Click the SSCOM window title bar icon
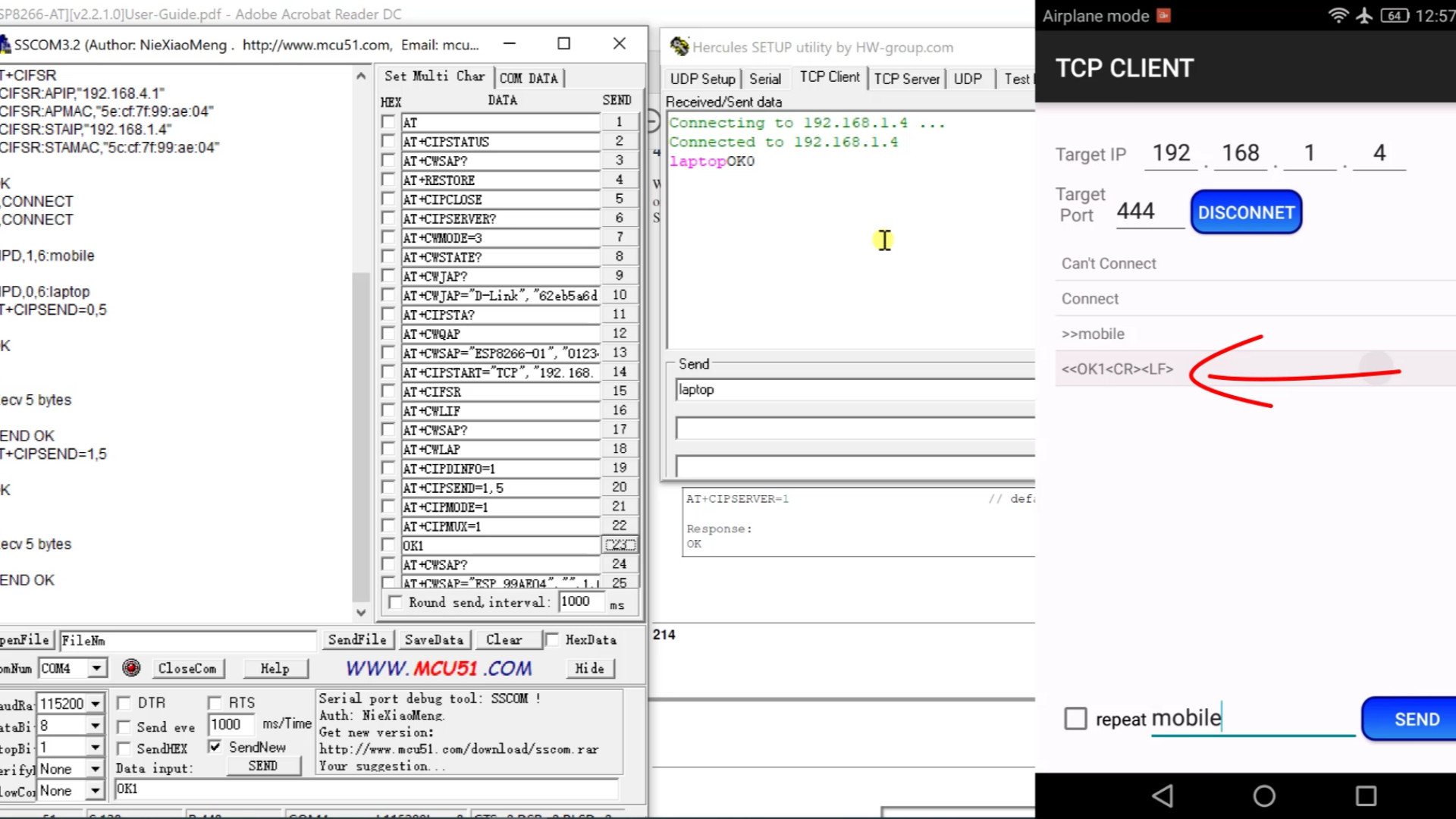 (5, 45)
